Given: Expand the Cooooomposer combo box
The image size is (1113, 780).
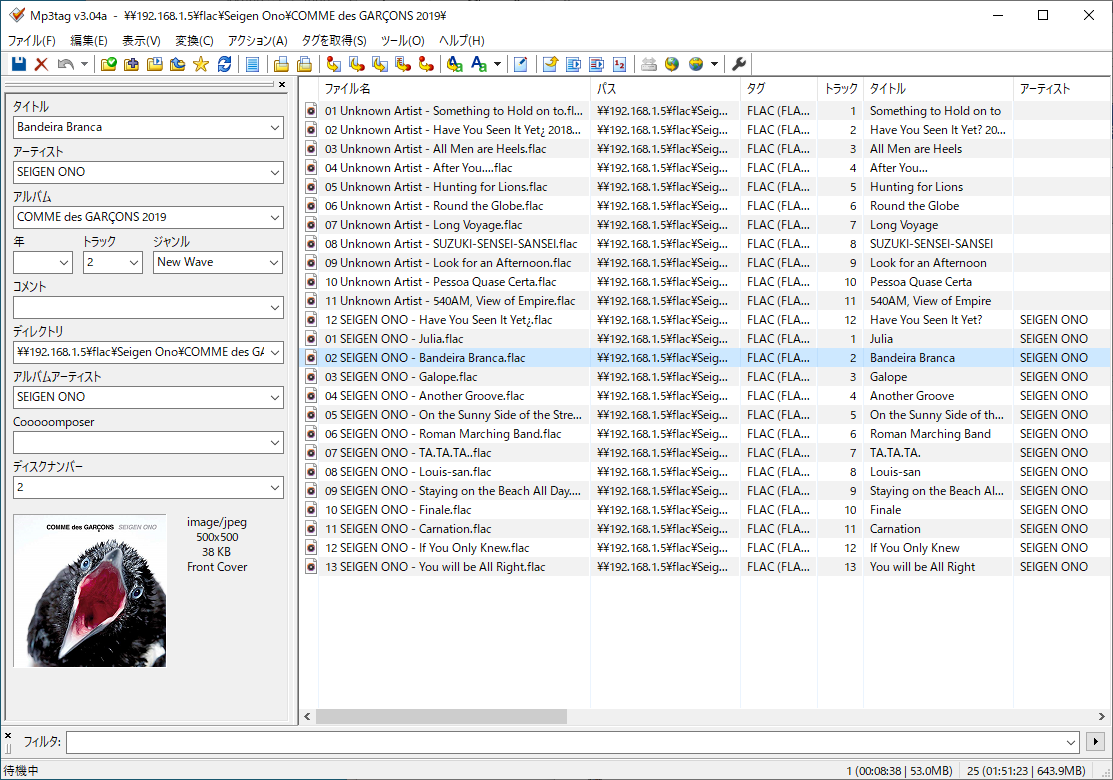Looking at the screenshot, I should 275,443.
